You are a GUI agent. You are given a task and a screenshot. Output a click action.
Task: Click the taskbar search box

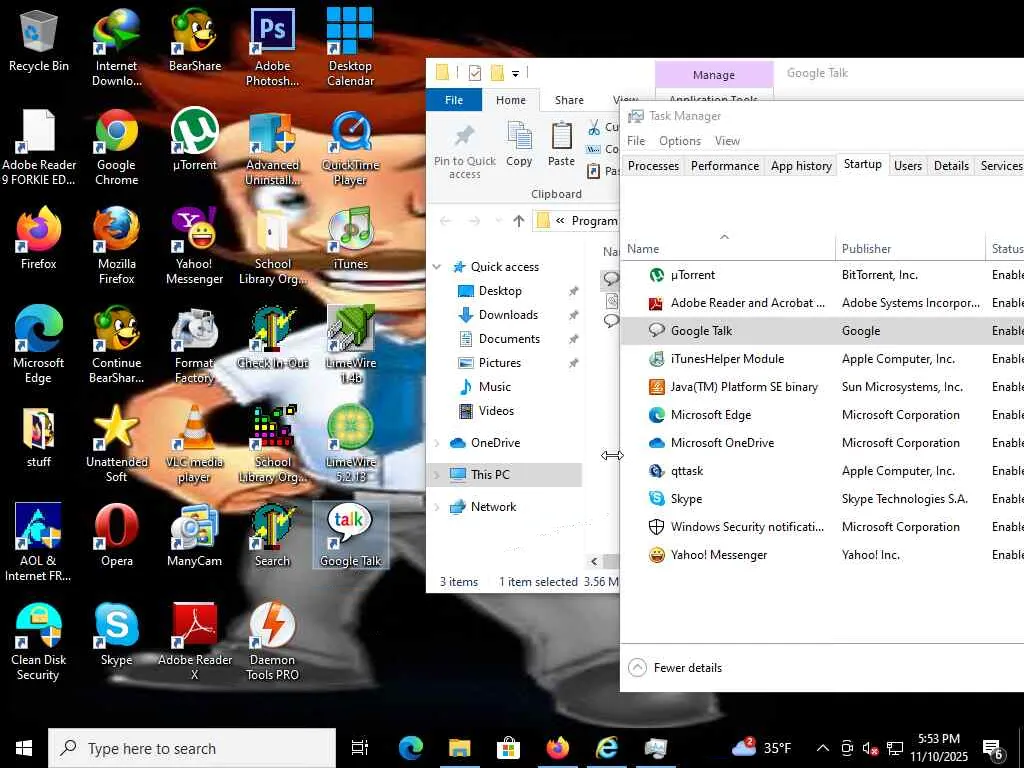tap(192, 748)
